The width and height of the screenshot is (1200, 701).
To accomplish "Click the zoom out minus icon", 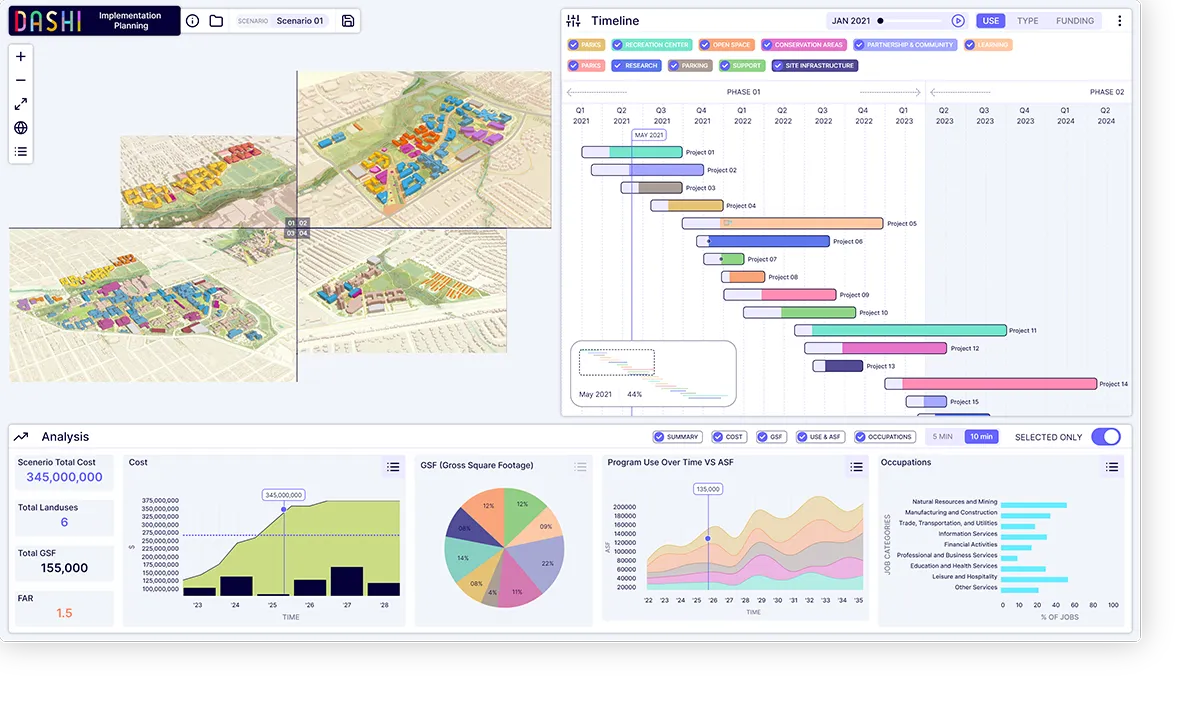I will 21,80.
